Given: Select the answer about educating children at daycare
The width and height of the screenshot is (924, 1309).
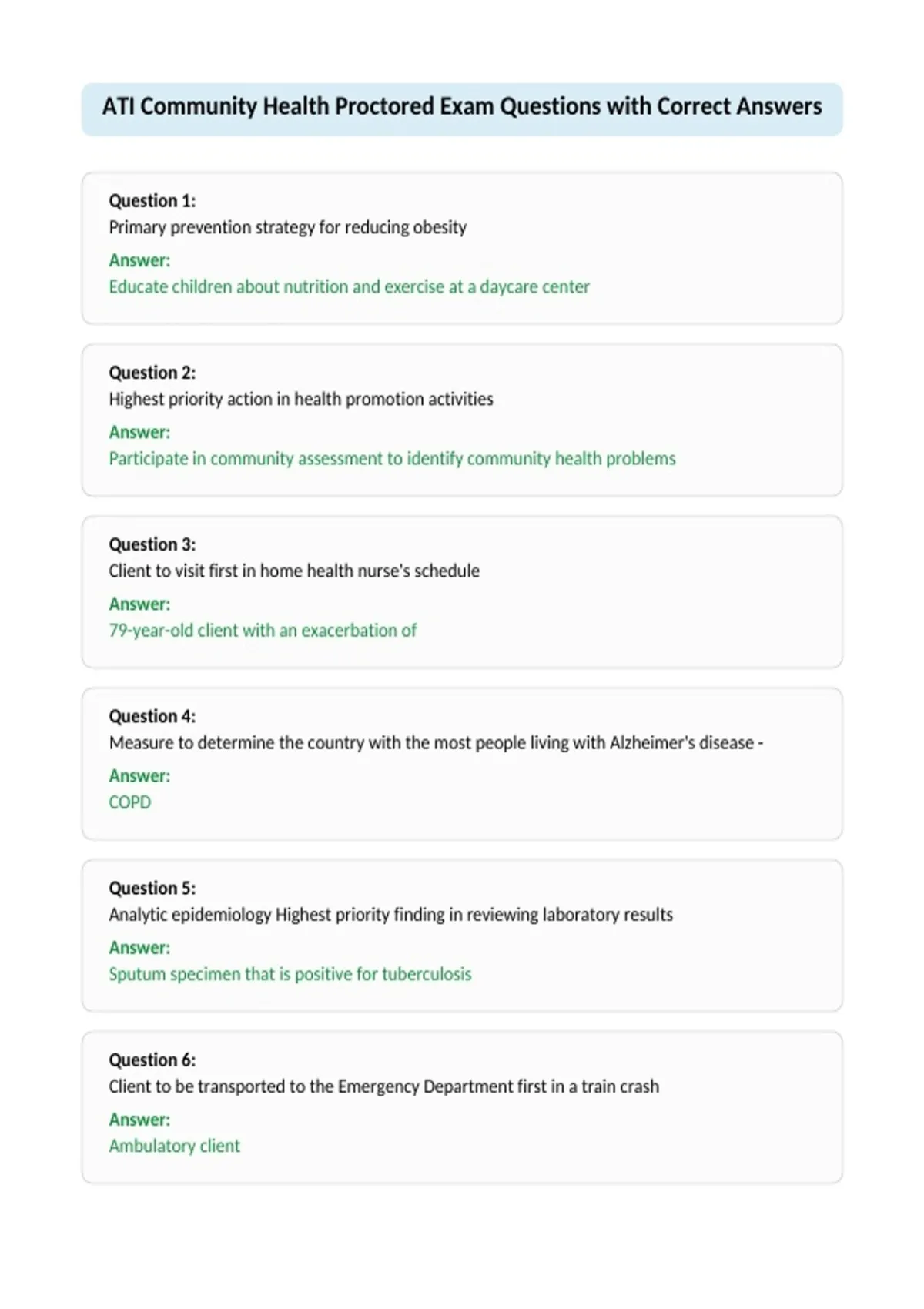Looking at the screenshot, I should 350,286.
